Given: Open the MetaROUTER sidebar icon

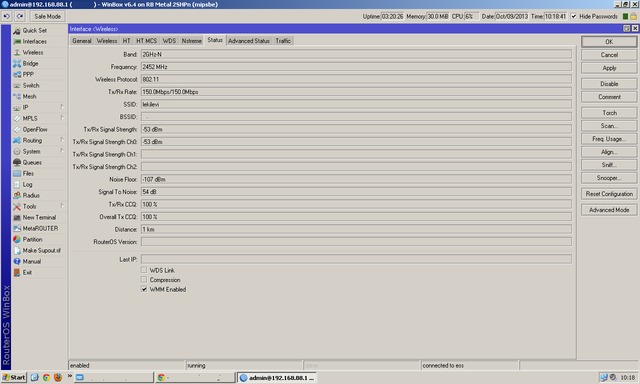Looking at the screenshot, I should [17, 229].
